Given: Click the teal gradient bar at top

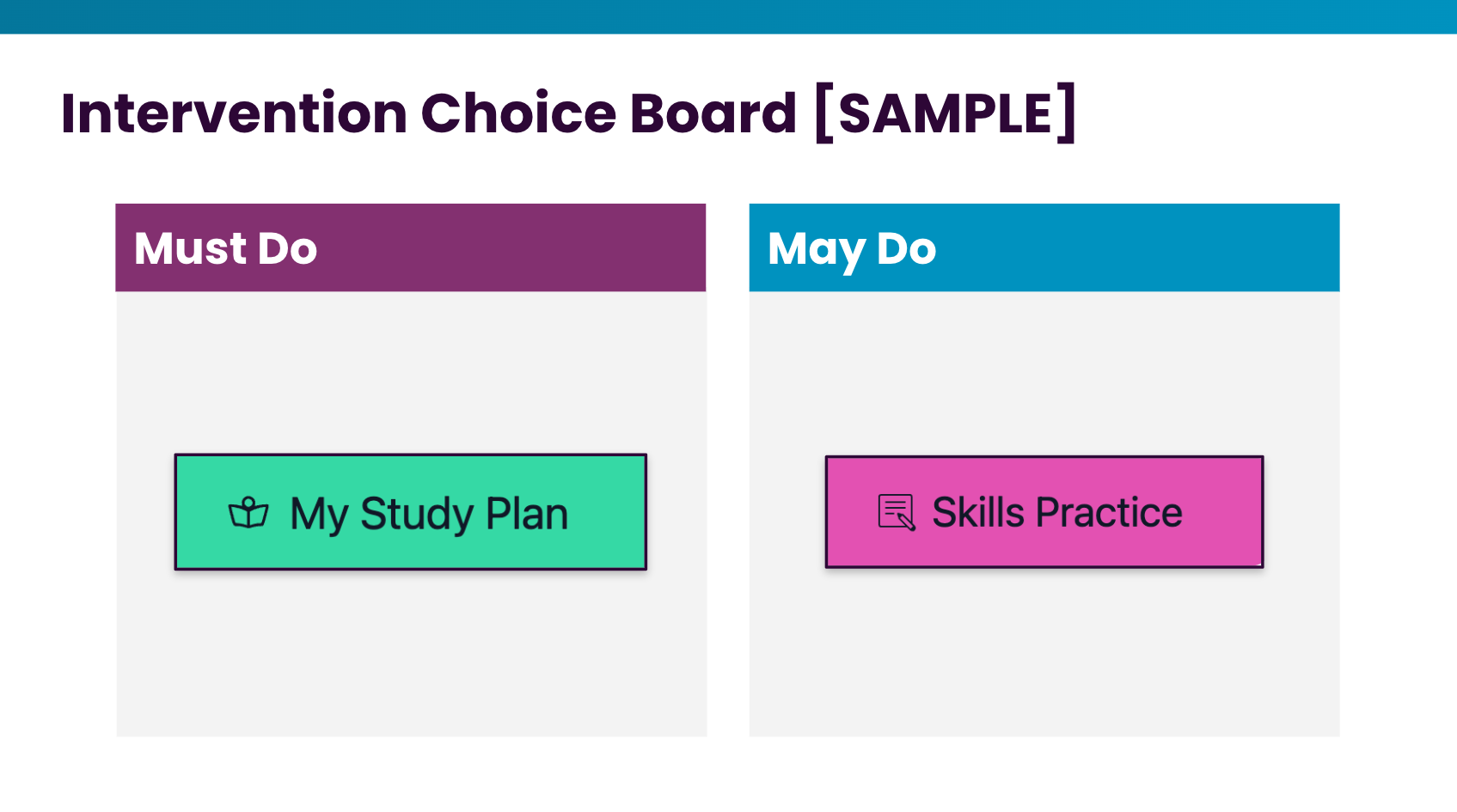Looking at the screenshot, I should pos(728,17).
